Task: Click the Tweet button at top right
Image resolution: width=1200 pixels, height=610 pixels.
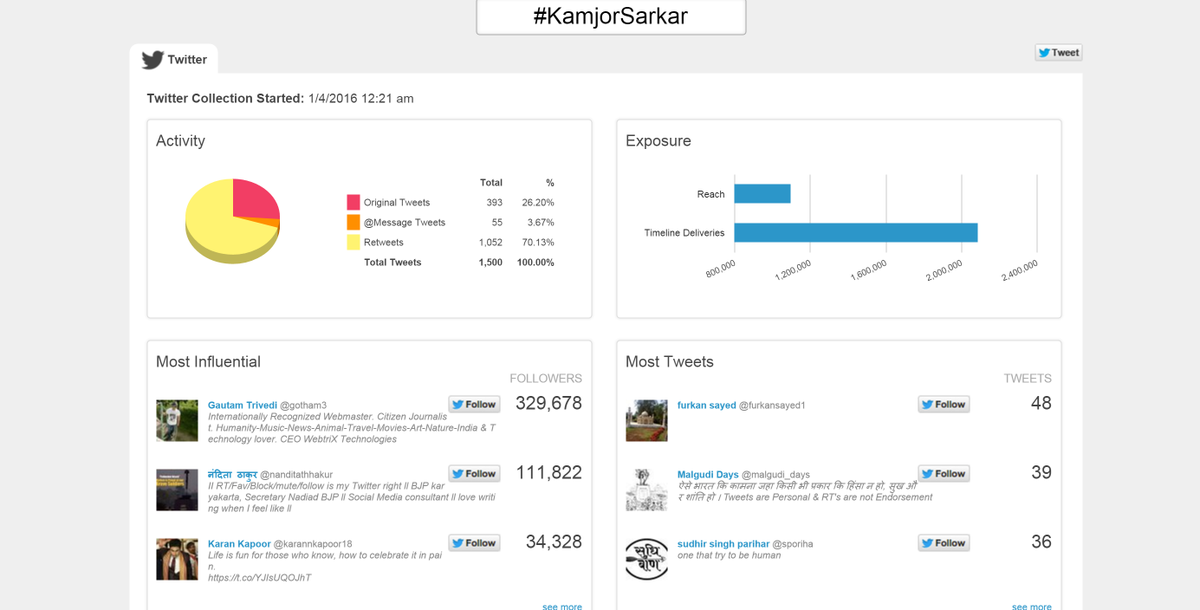Action: pyautogui.click(x=1058, y=53)
